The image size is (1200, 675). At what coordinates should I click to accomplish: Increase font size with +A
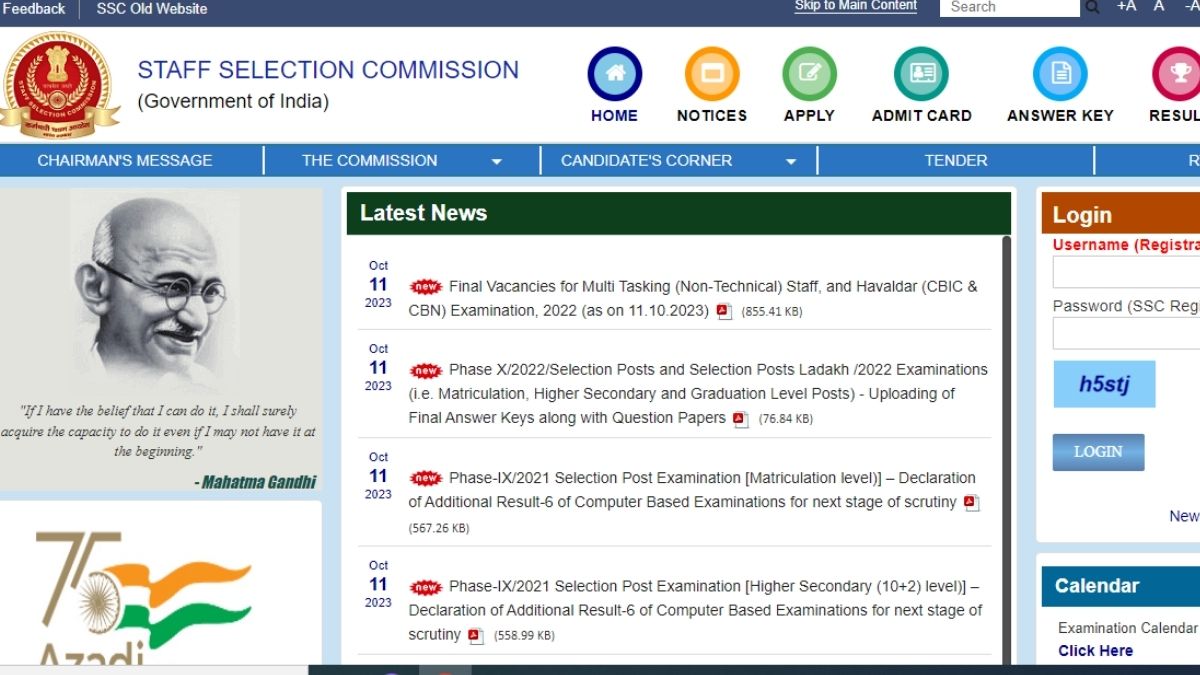[x=1126, y=7]
